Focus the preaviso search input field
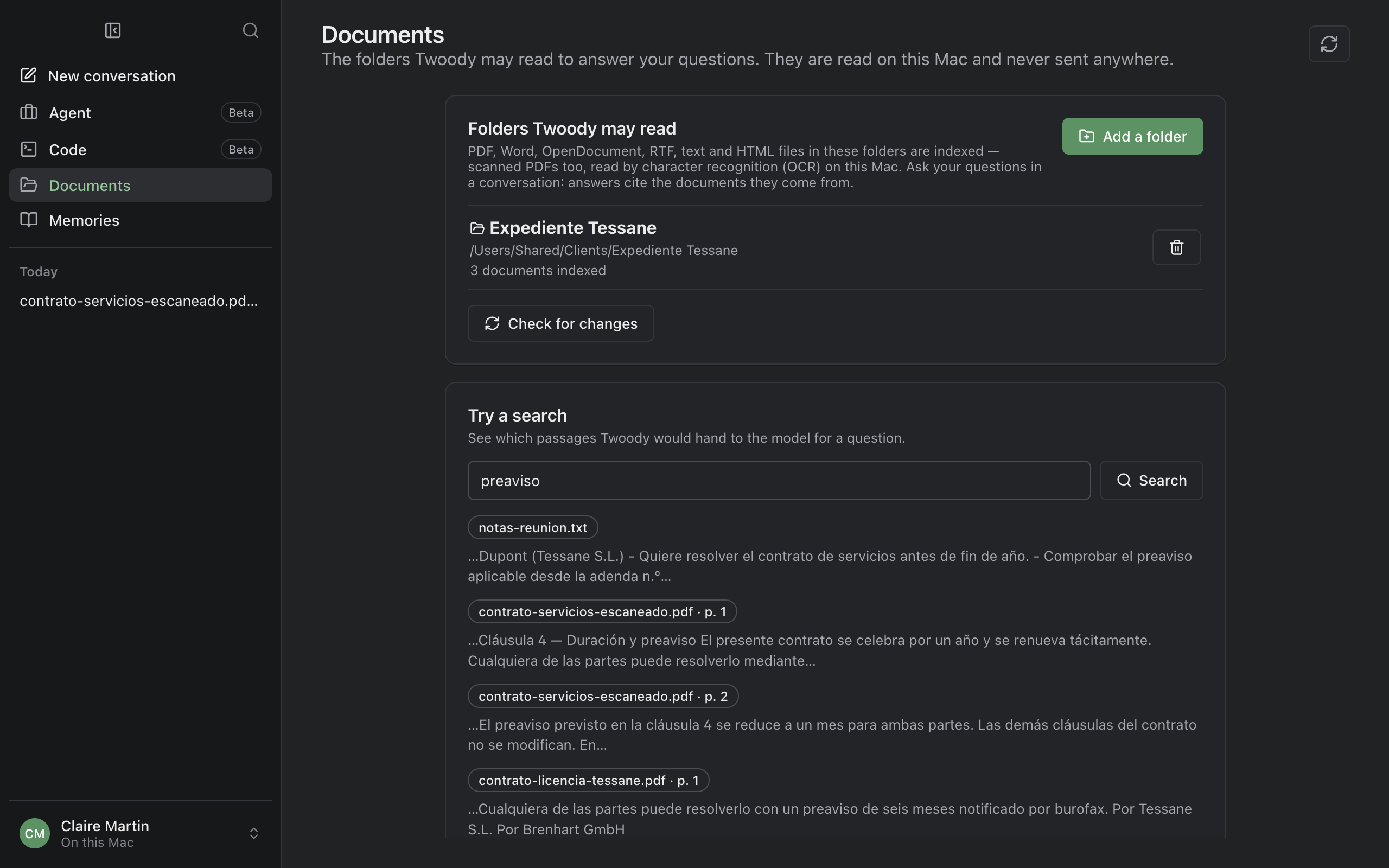 (x=779, y=481)
